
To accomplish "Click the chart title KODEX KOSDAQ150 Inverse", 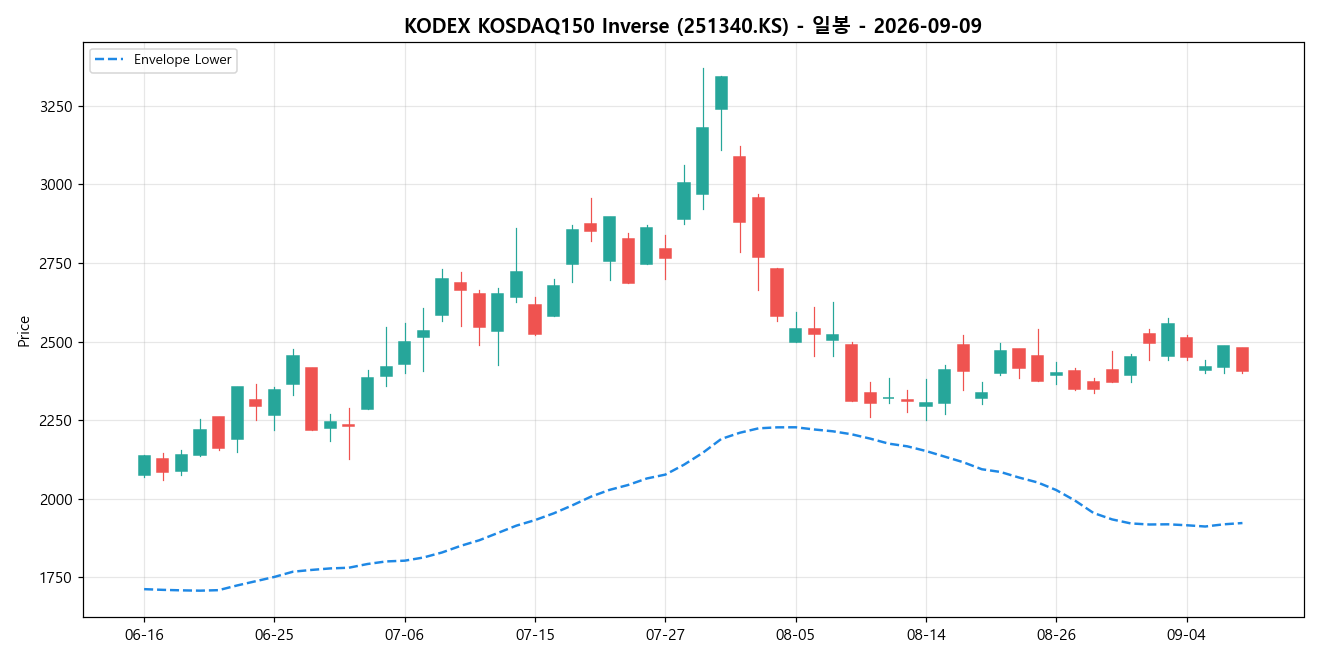I will pos(692,26).
